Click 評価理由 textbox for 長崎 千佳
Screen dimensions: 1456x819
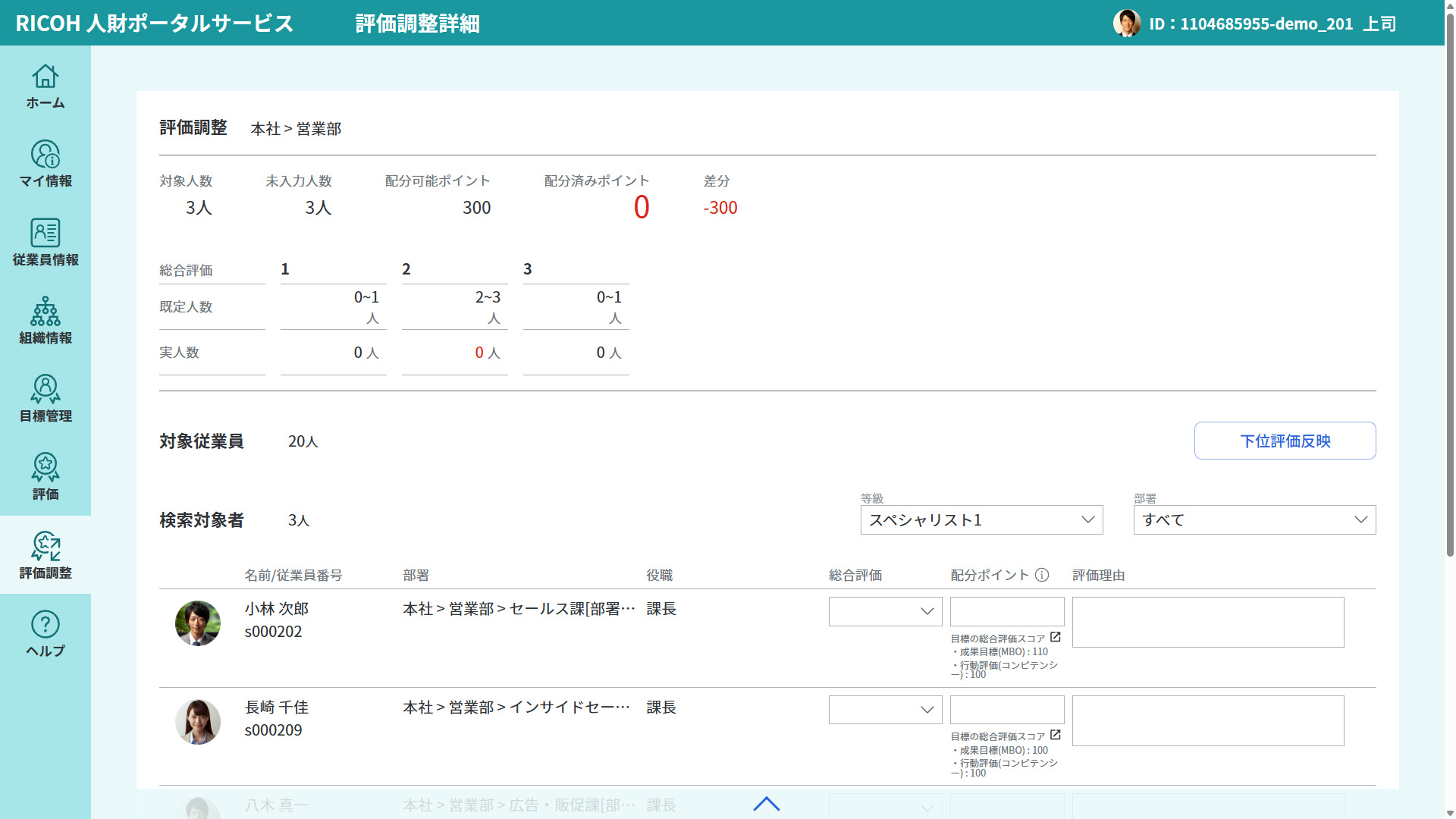click(1207, 720)
